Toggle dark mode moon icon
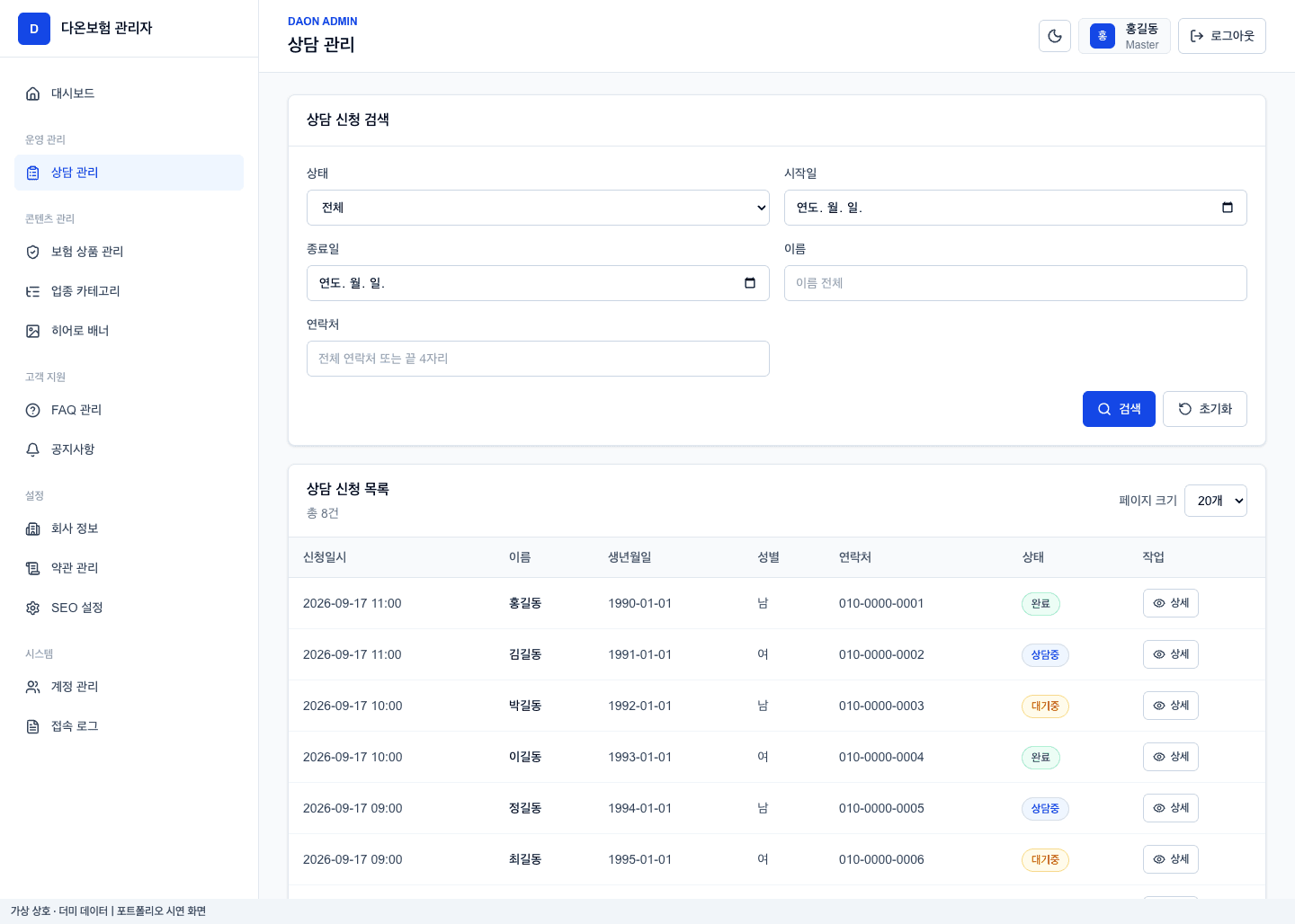The width and height of the screenshot is (1295, 924). tap(1055, 36)
